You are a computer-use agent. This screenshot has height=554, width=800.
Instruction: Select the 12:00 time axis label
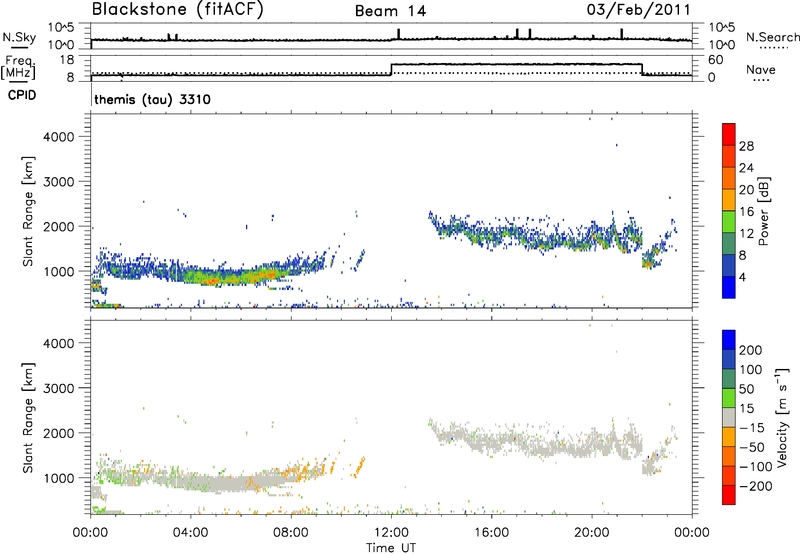tap(391, 533)
